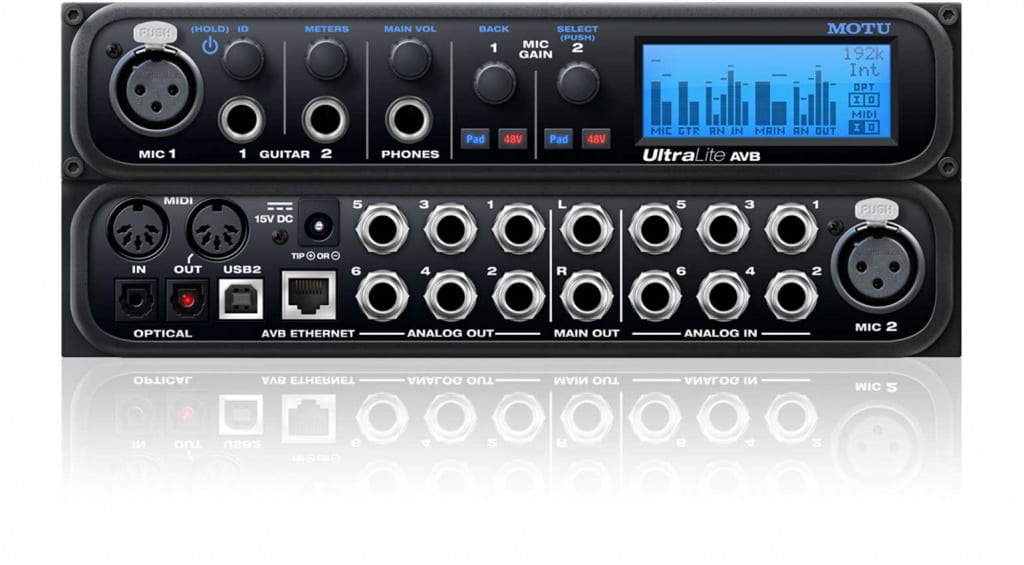
Task: Click the MIC 2 label
Action: (x=876, y=327)
